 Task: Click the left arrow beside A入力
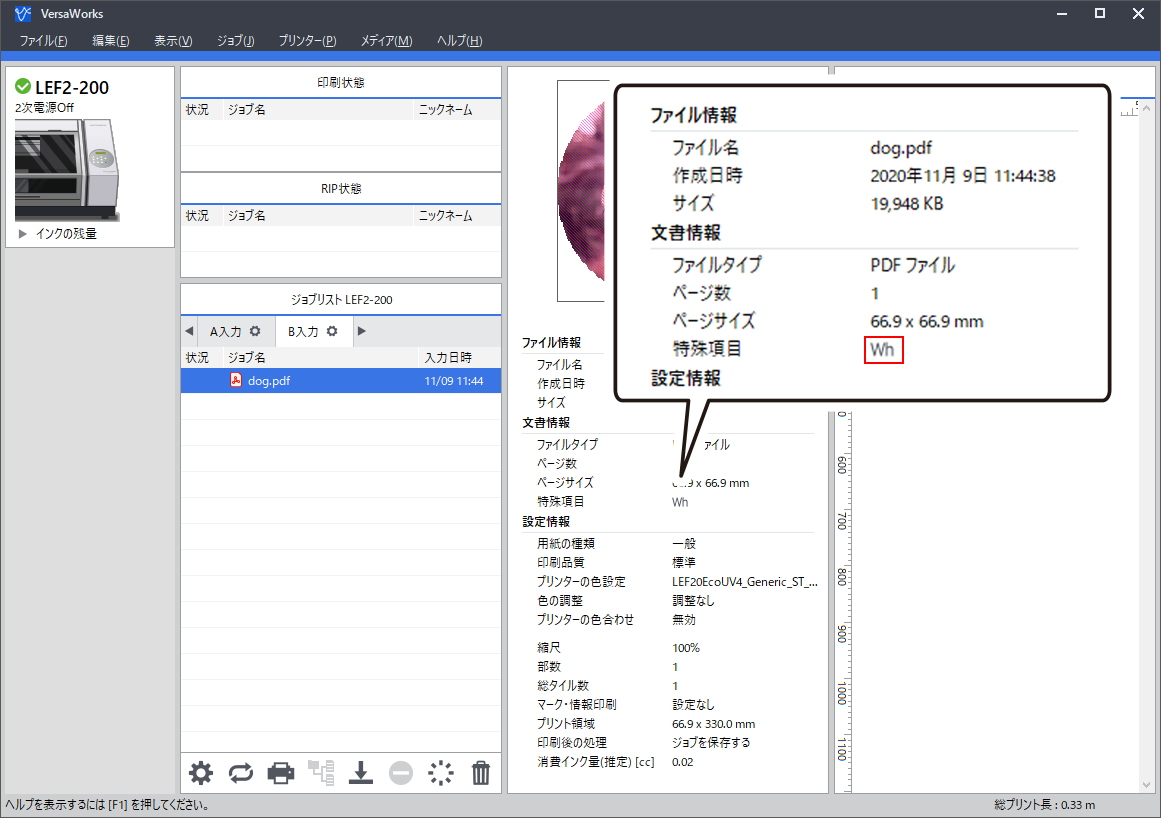click(x=190, y=331)
